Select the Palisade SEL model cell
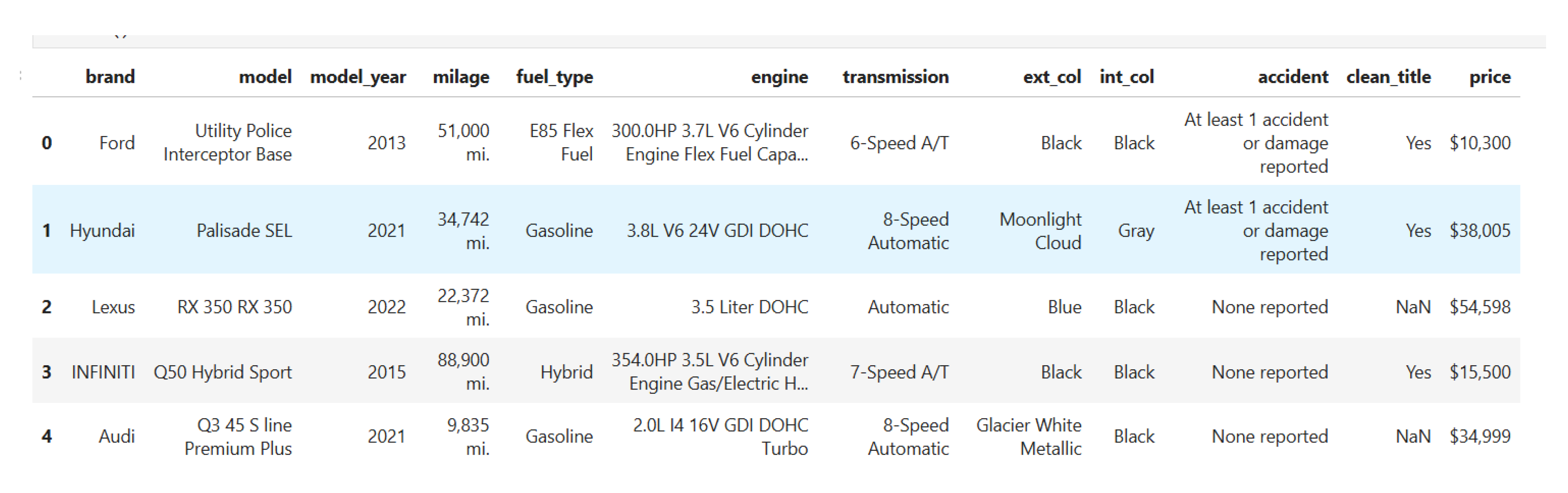Viewport: 1568px width, 493px height. [244, 231]
